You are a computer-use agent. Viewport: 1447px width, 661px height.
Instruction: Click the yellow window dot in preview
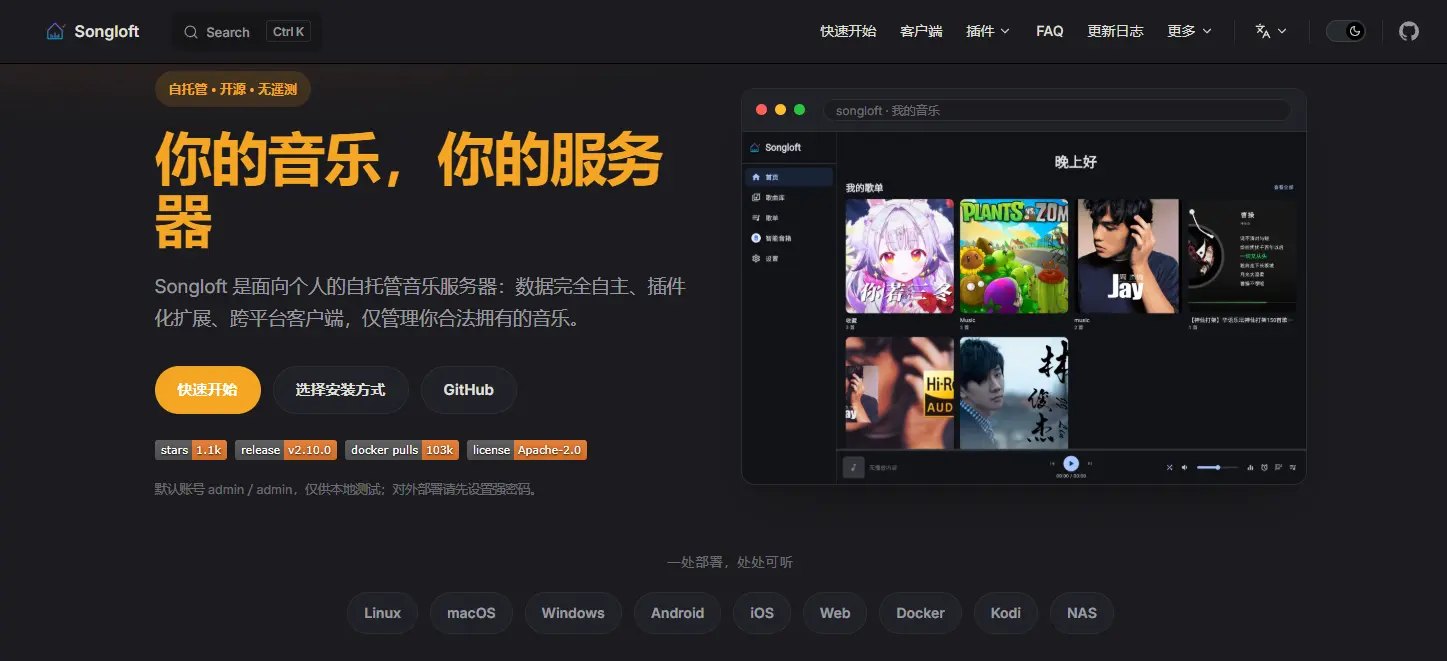coord(780,110)
